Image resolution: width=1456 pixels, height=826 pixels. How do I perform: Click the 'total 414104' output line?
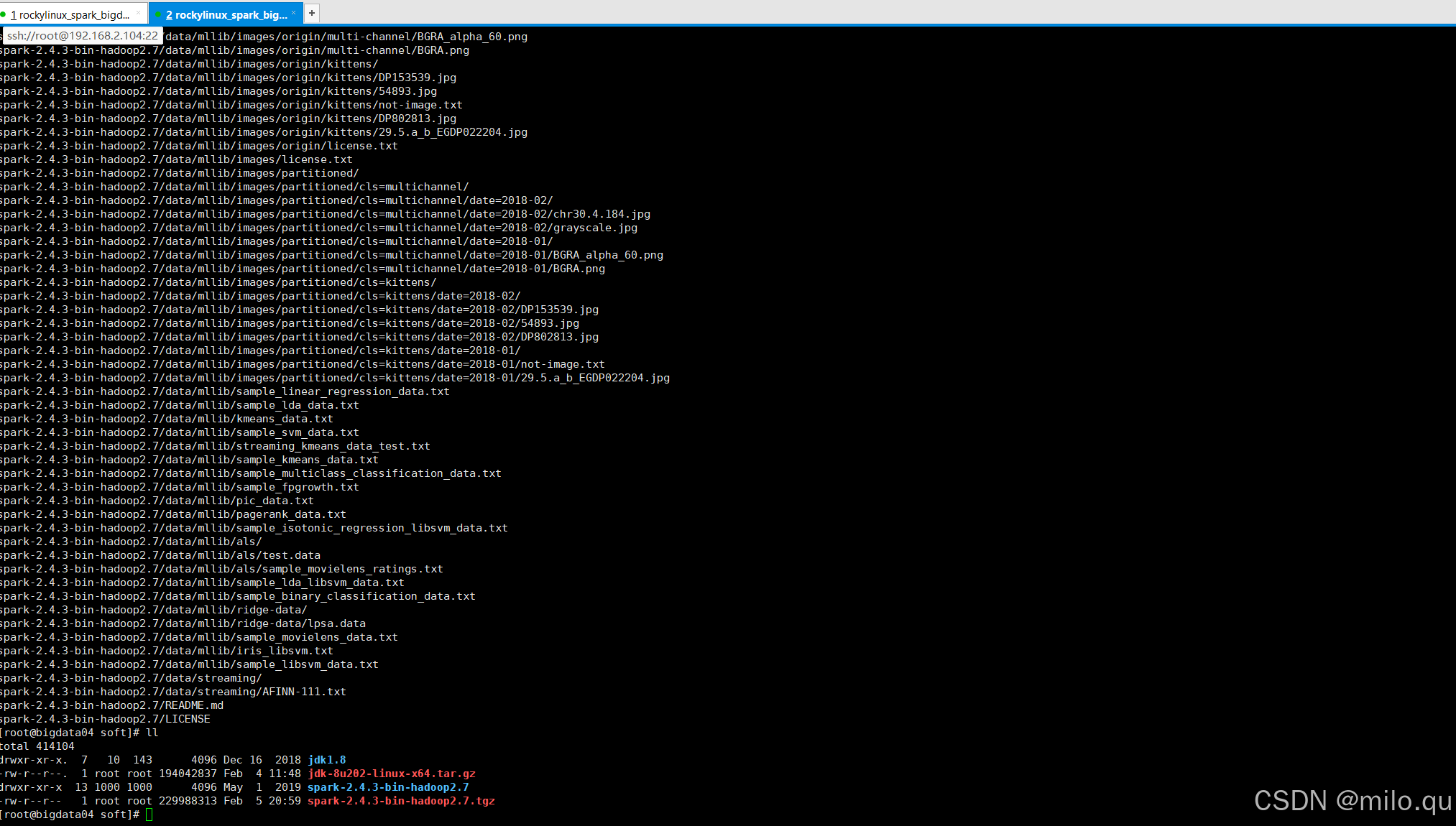(37, 746)
